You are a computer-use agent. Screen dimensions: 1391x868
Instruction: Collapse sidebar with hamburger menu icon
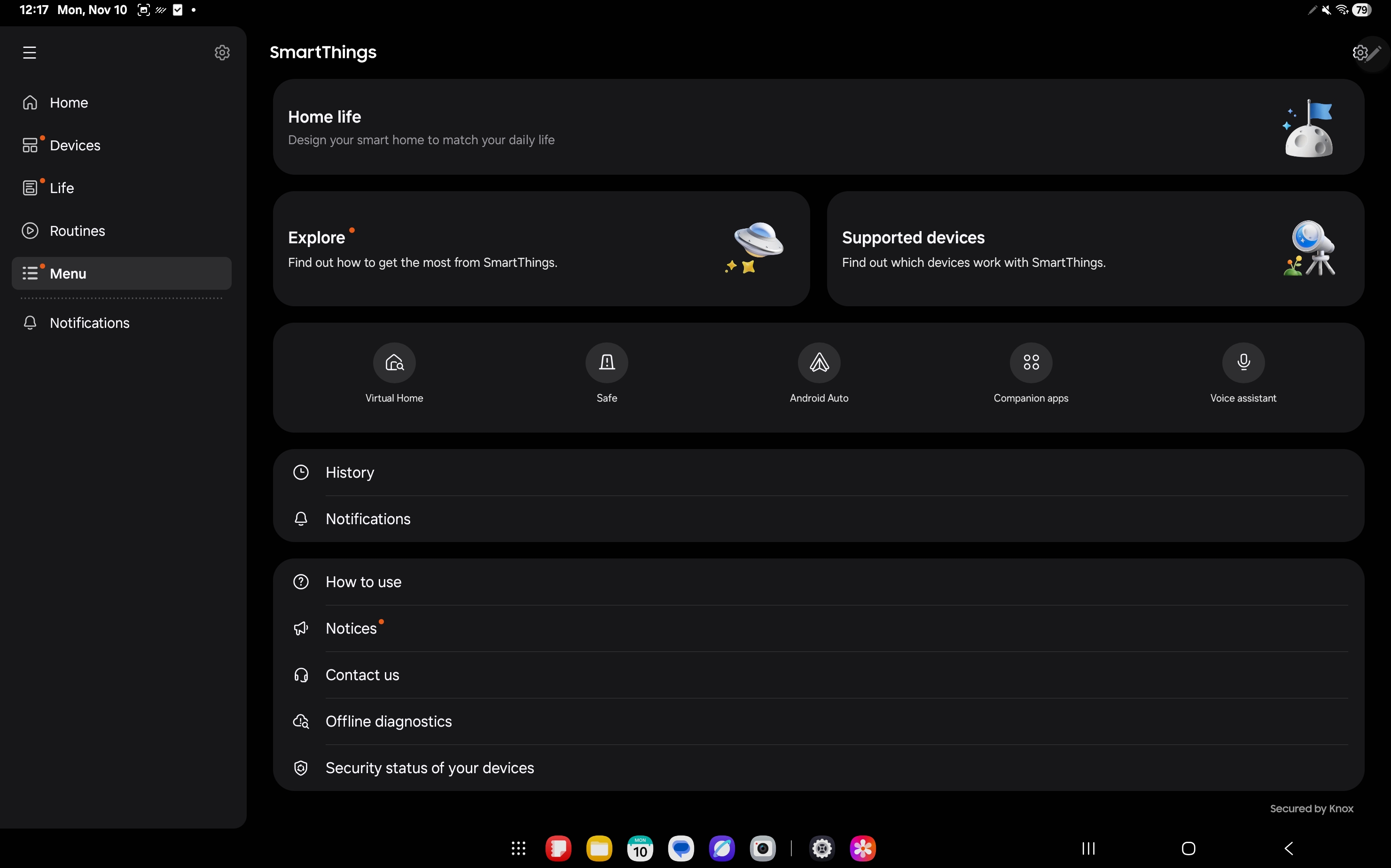(x=30, y=53)
